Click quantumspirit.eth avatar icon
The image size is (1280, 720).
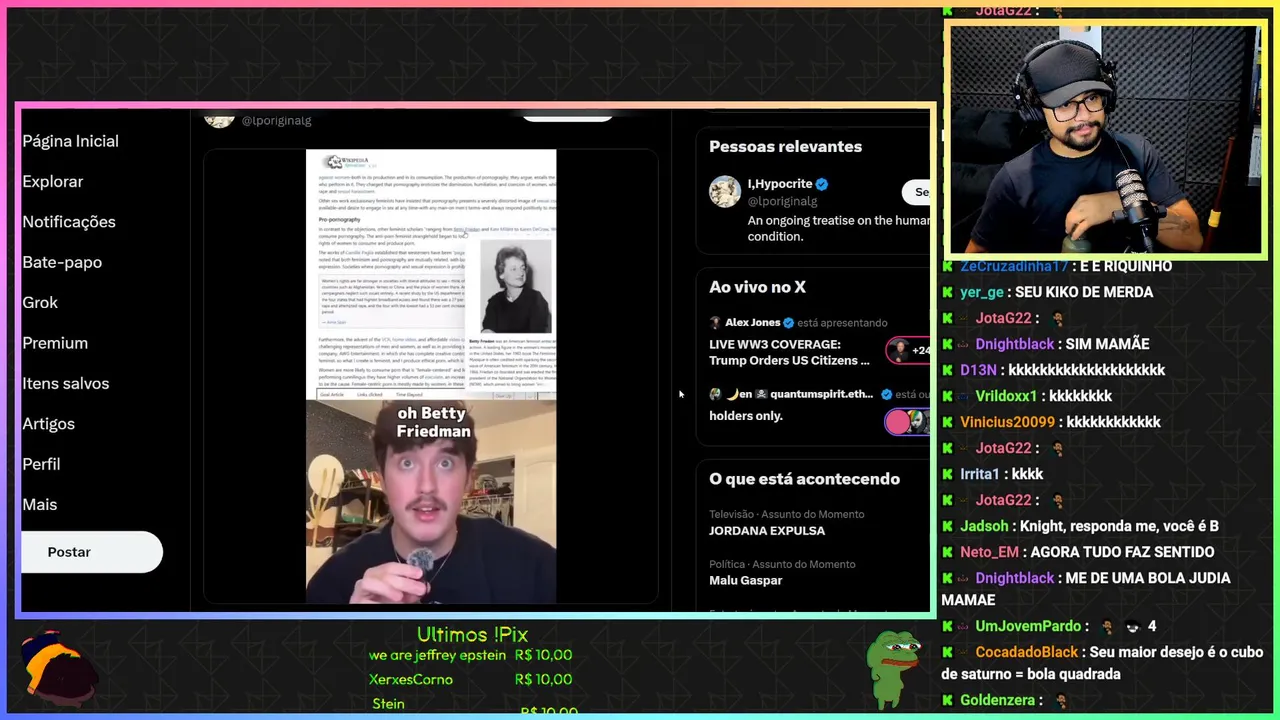(715, 394)
